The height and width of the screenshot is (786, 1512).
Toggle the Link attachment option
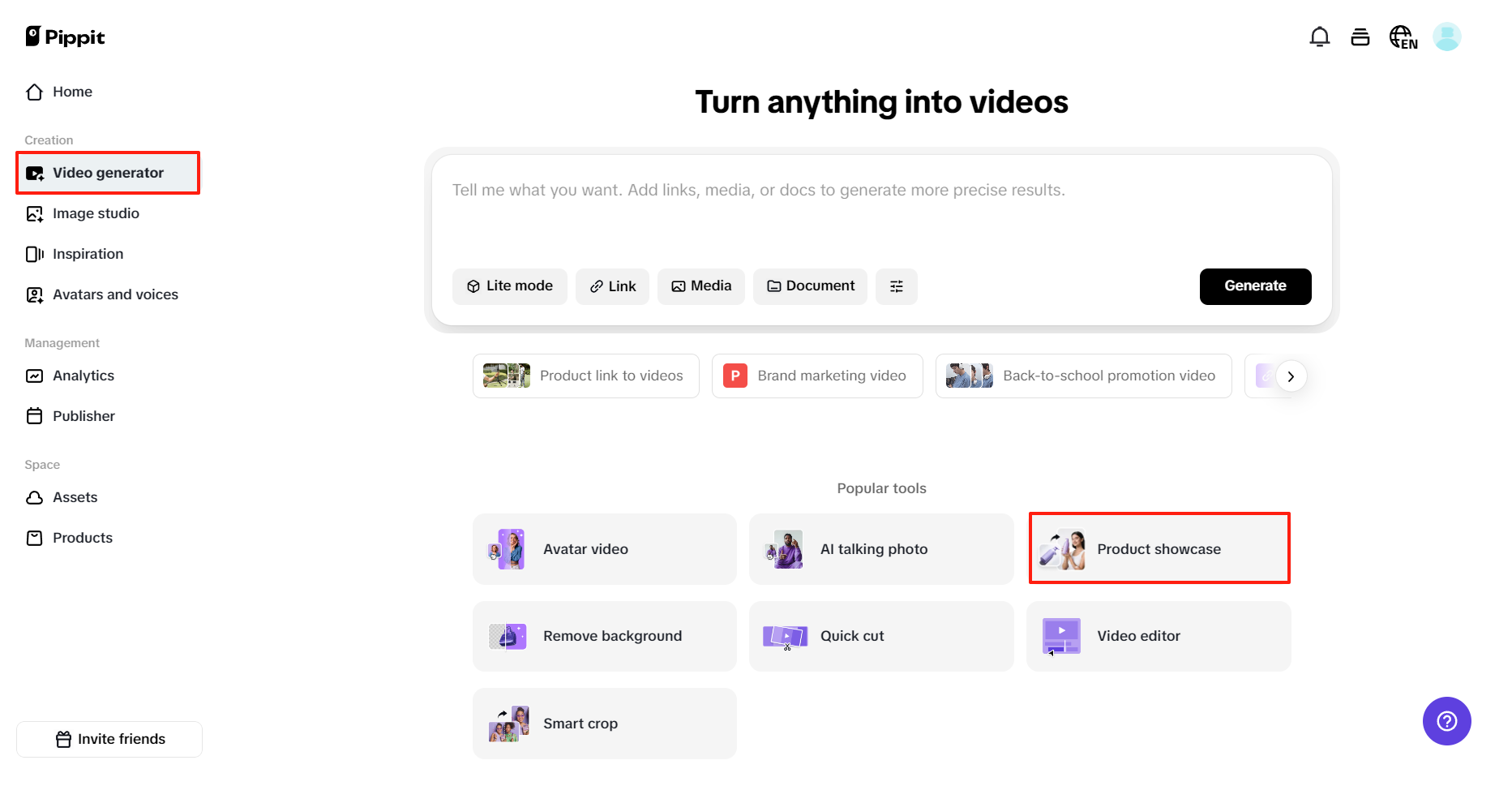click(x=612, y=286)
